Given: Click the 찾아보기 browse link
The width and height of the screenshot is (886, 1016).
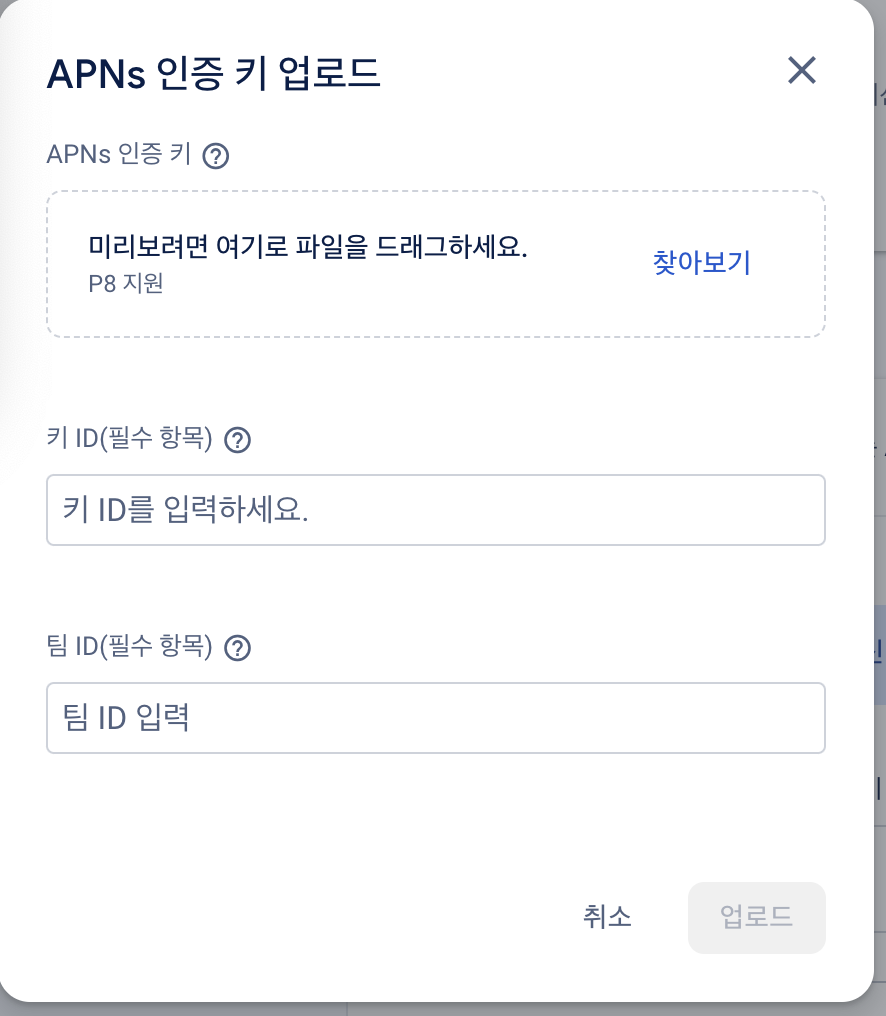Looking at the screenshot, I should tap(701, 262).
